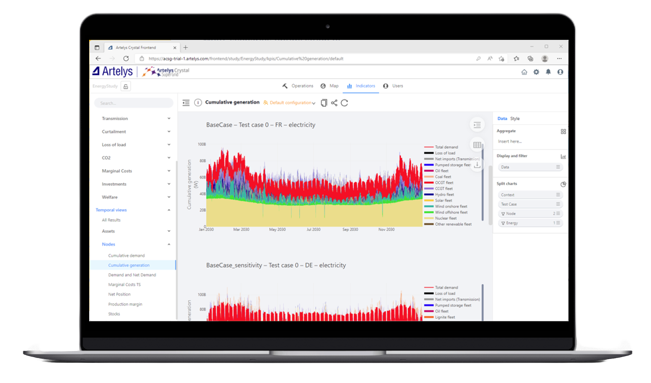Switch to the Map tab
The width and height of the screenshot is (651, 383).
[330, 86]
